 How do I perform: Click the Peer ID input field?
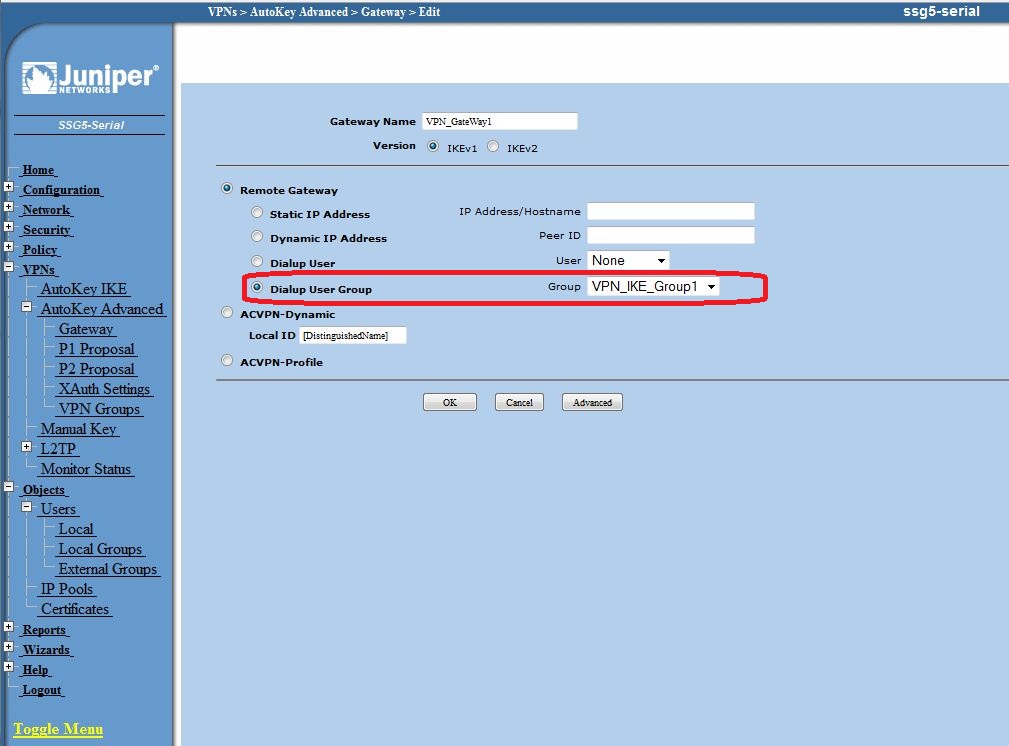[x=671, y=235]
